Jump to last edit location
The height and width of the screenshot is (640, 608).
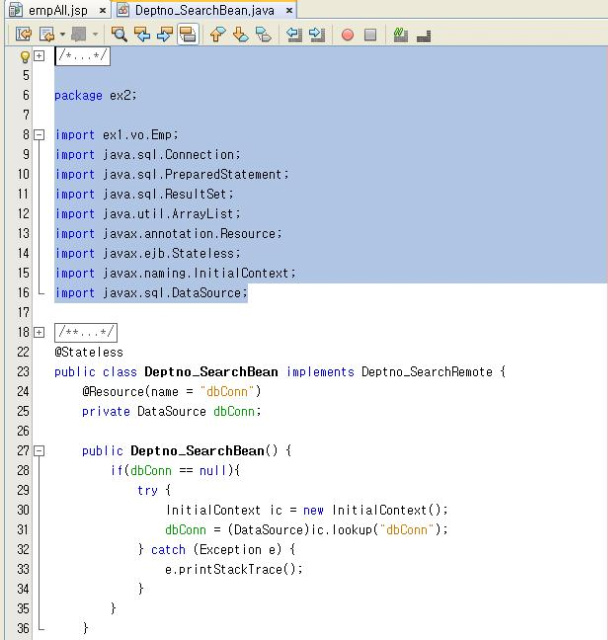click(x=24, y=35)
